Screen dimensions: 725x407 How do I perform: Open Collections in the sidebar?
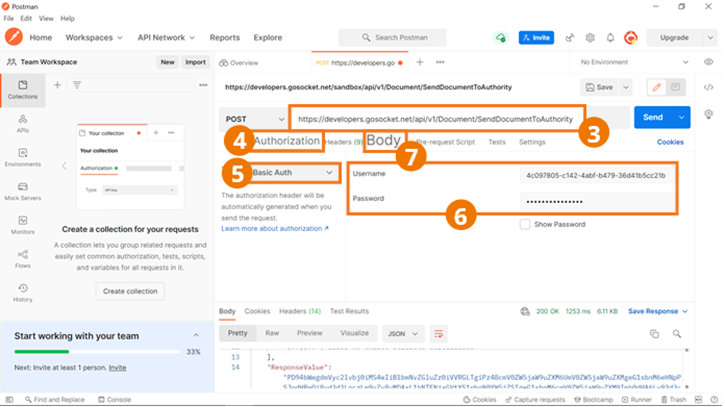coord(22,90)
